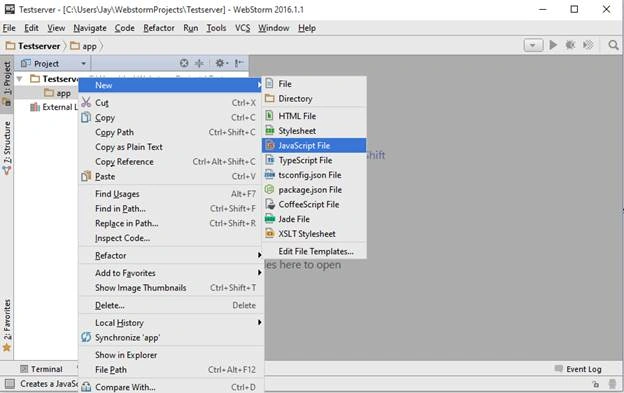This screenshot has width=624, height=393.
Task: Click the Hide project panel icon
Action: point(239,63)
